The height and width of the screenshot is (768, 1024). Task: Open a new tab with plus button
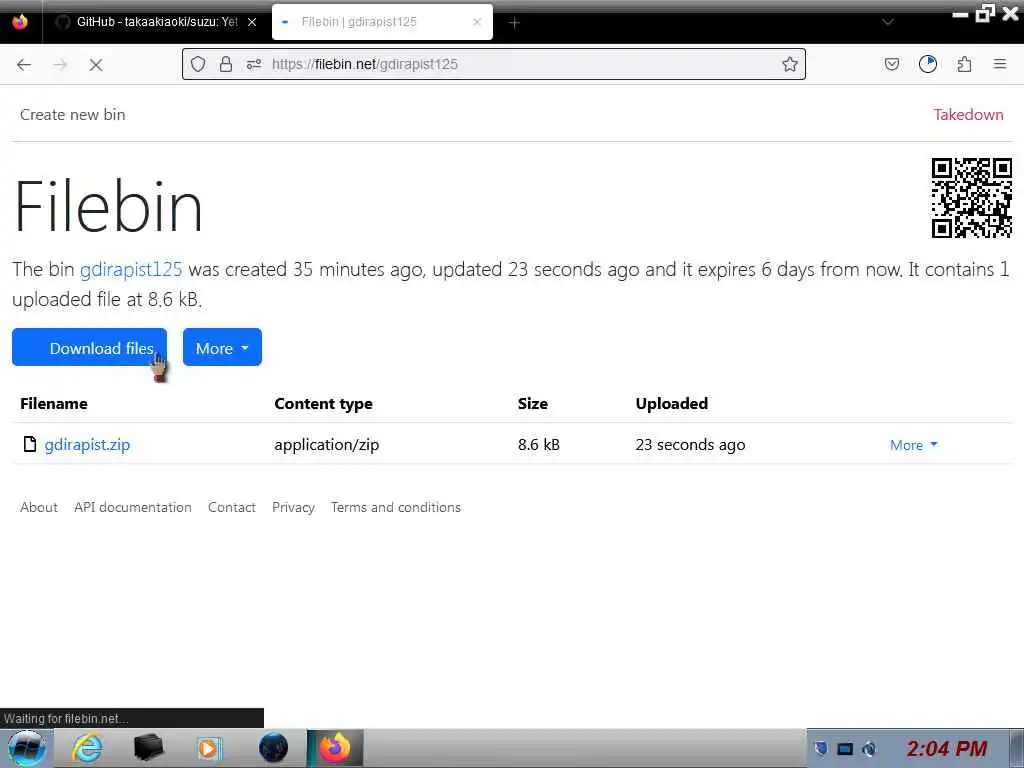click(514, 22)
